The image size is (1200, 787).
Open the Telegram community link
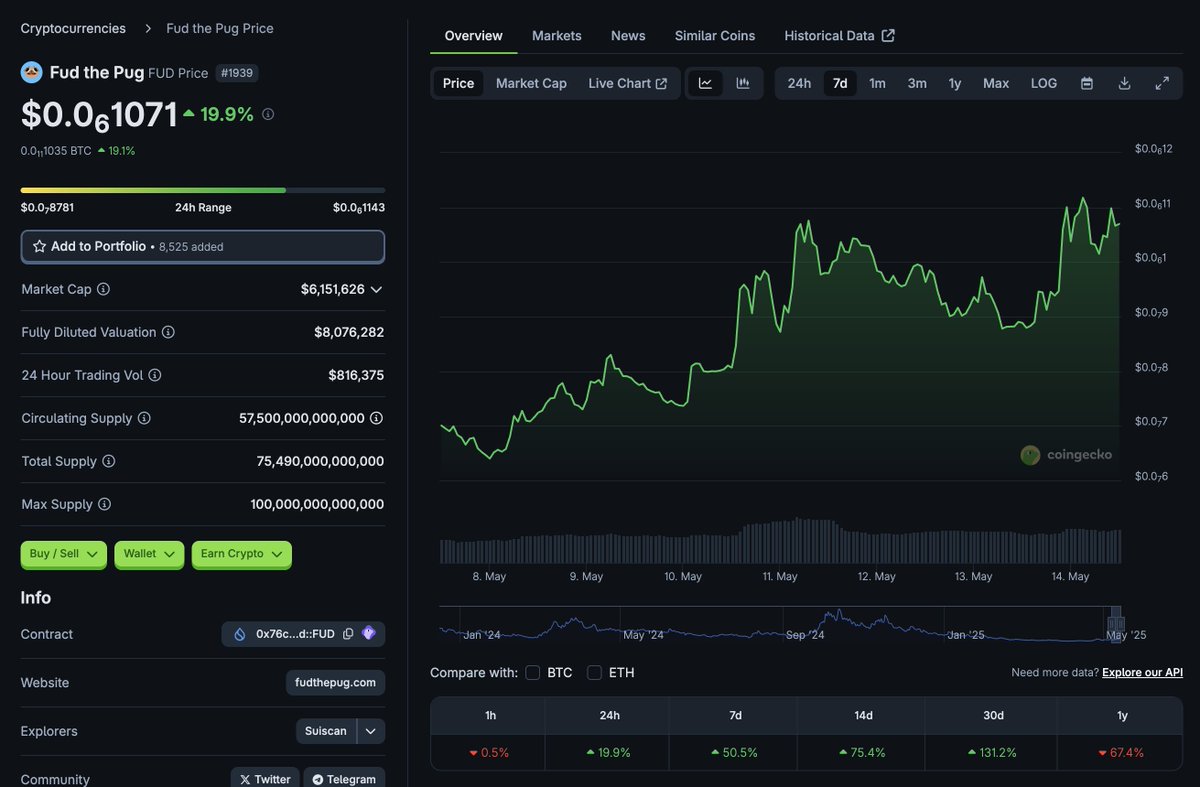coord(344,779)
